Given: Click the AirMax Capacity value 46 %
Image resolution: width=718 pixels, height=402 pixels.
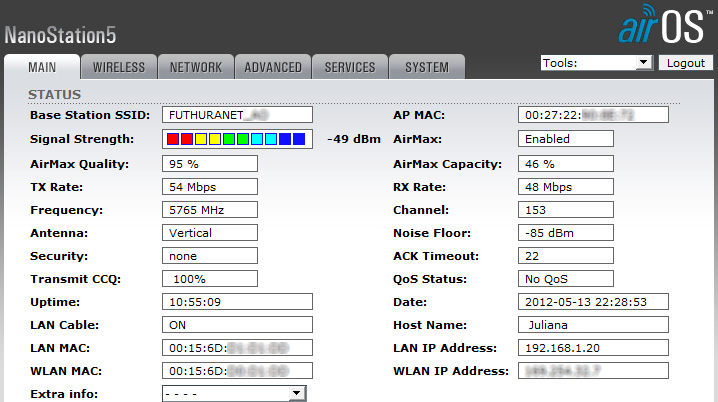Looking at the screenshot, I should pos(566,164).
